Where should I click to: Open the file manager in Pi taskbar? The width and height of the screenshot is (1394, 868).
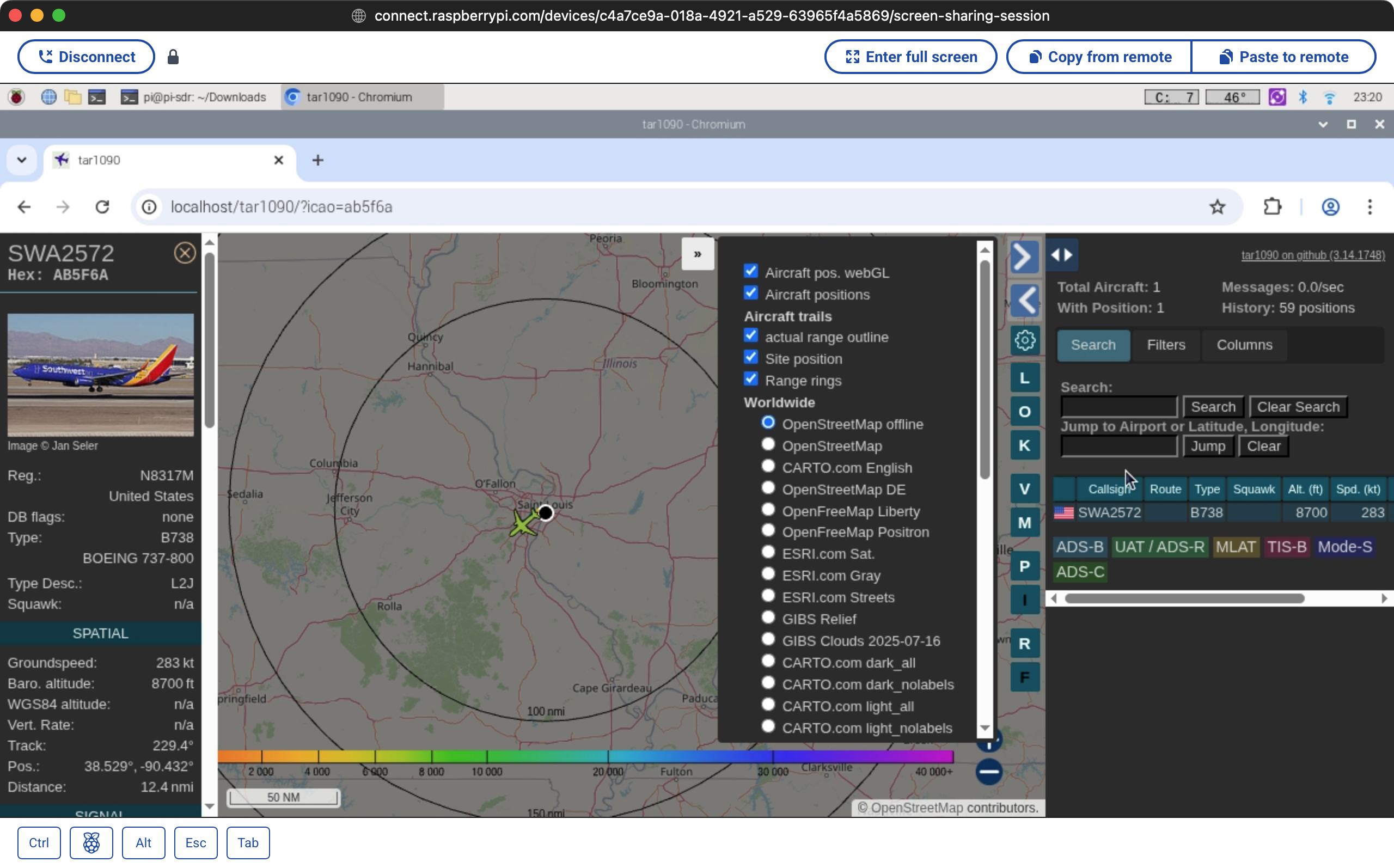[73, 97]
